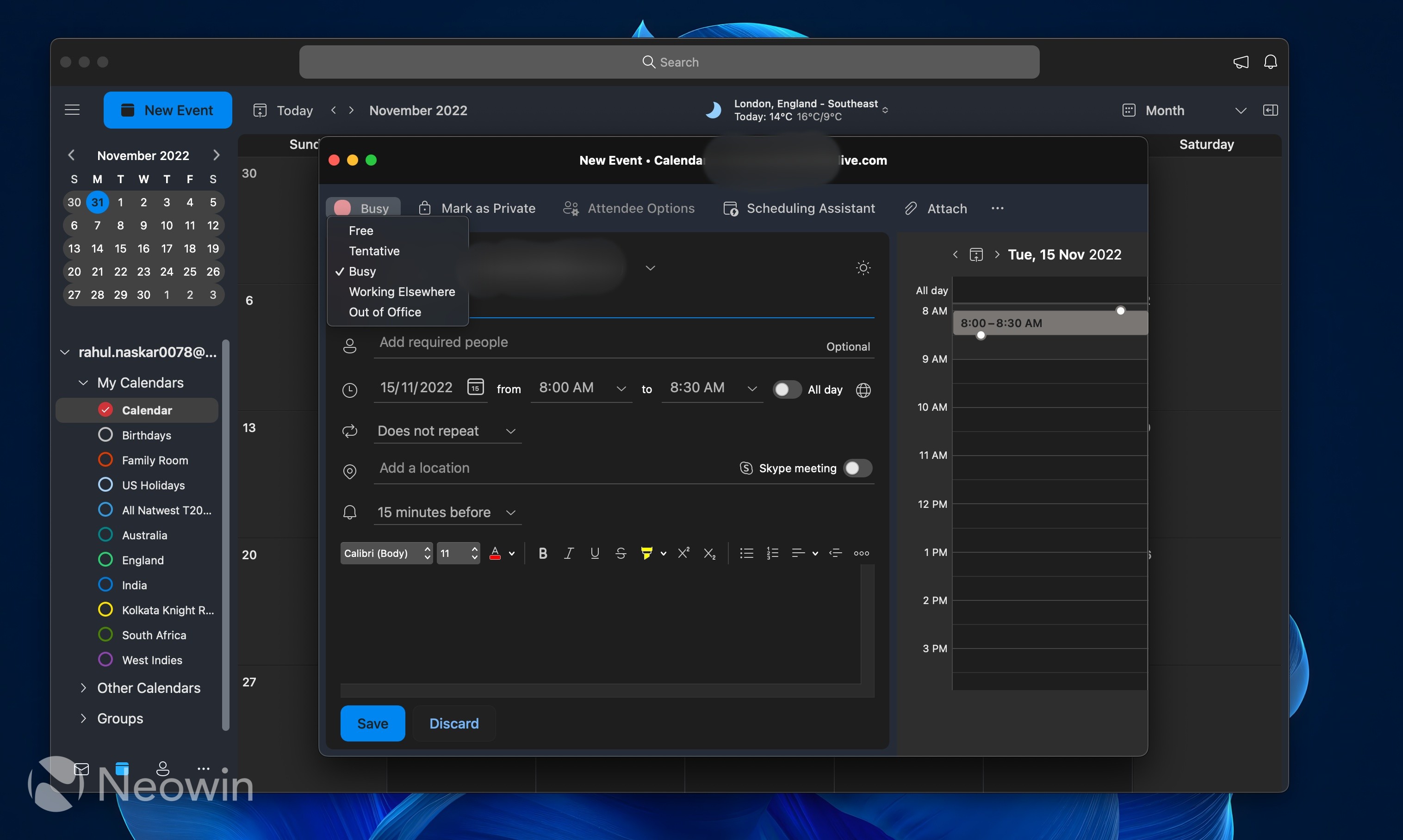This screenshot has height=840, width=1403.
Task: Click the Bold formatting icon
Action: tap(542, 553)
